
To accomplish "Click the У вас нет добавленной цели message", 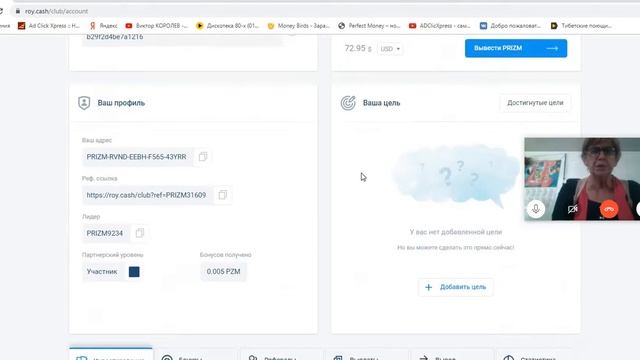I will [x=456, y=232].
